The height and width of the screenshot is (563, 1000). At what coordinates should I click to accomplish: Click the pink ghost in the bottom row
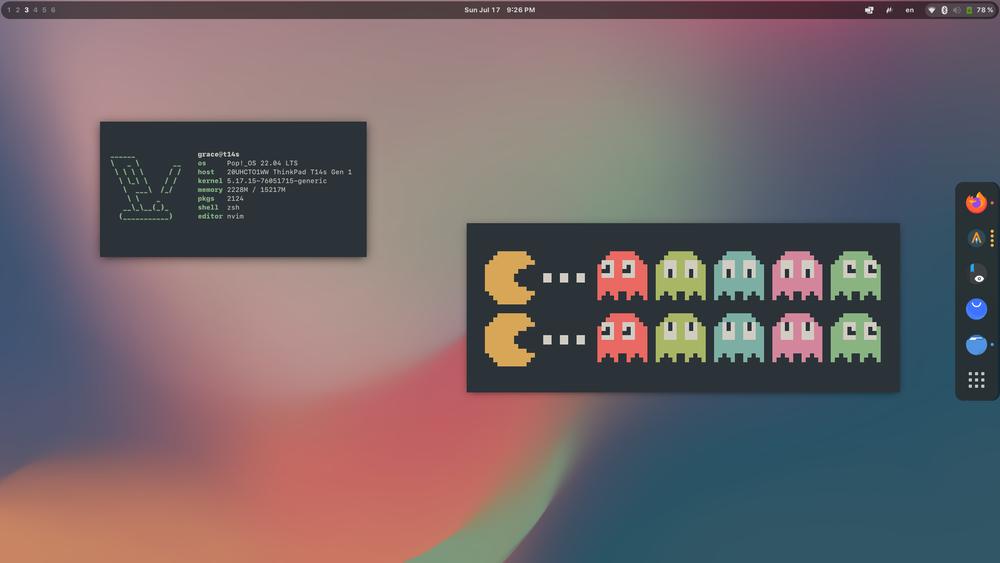[797, 338]
